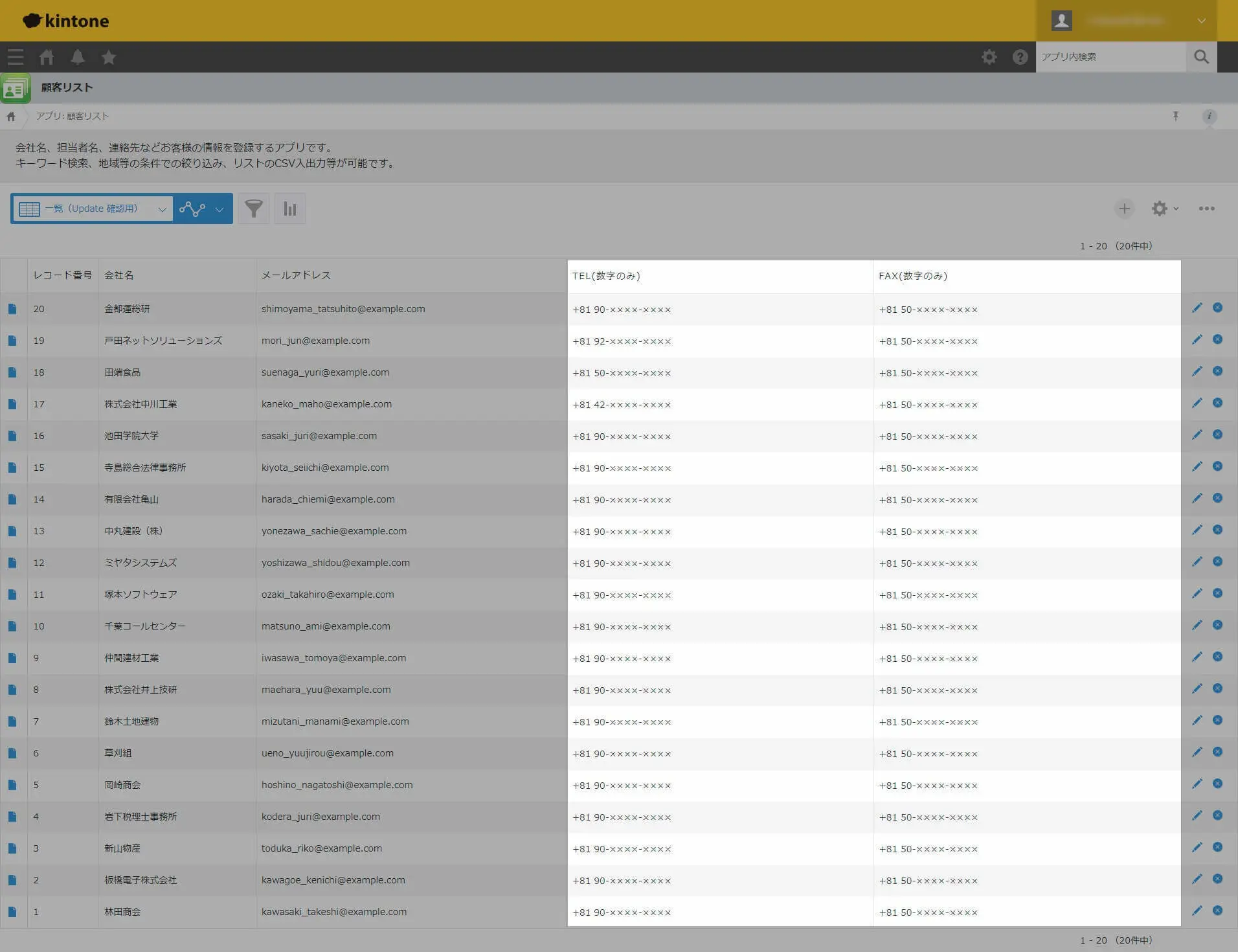Open the bar chart aggregation
Screen dimensions: 1238x952
[x=289, y=209]
